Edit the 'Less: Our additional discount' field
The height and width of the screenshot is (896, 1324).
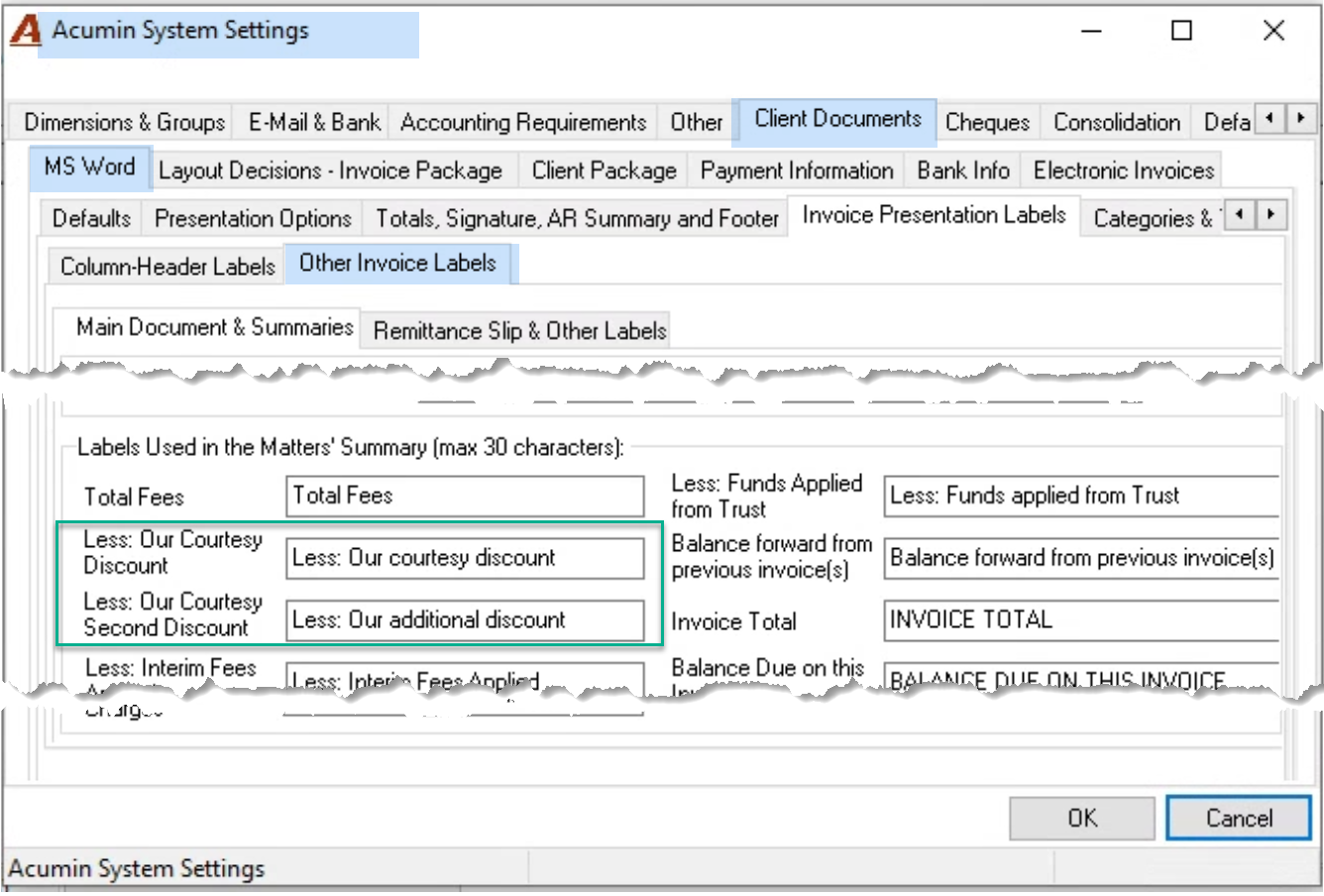tap(465, 620)
